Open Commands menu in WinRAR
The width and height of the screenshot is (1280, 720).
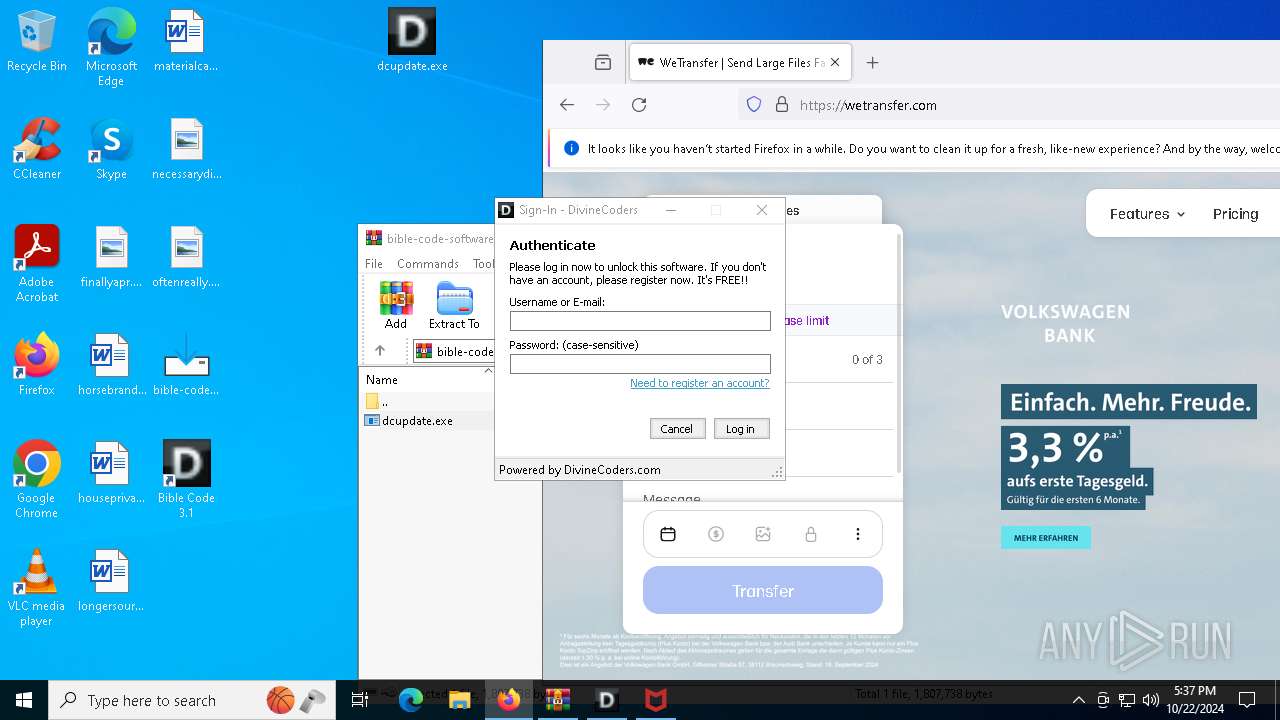click(428, 264)
